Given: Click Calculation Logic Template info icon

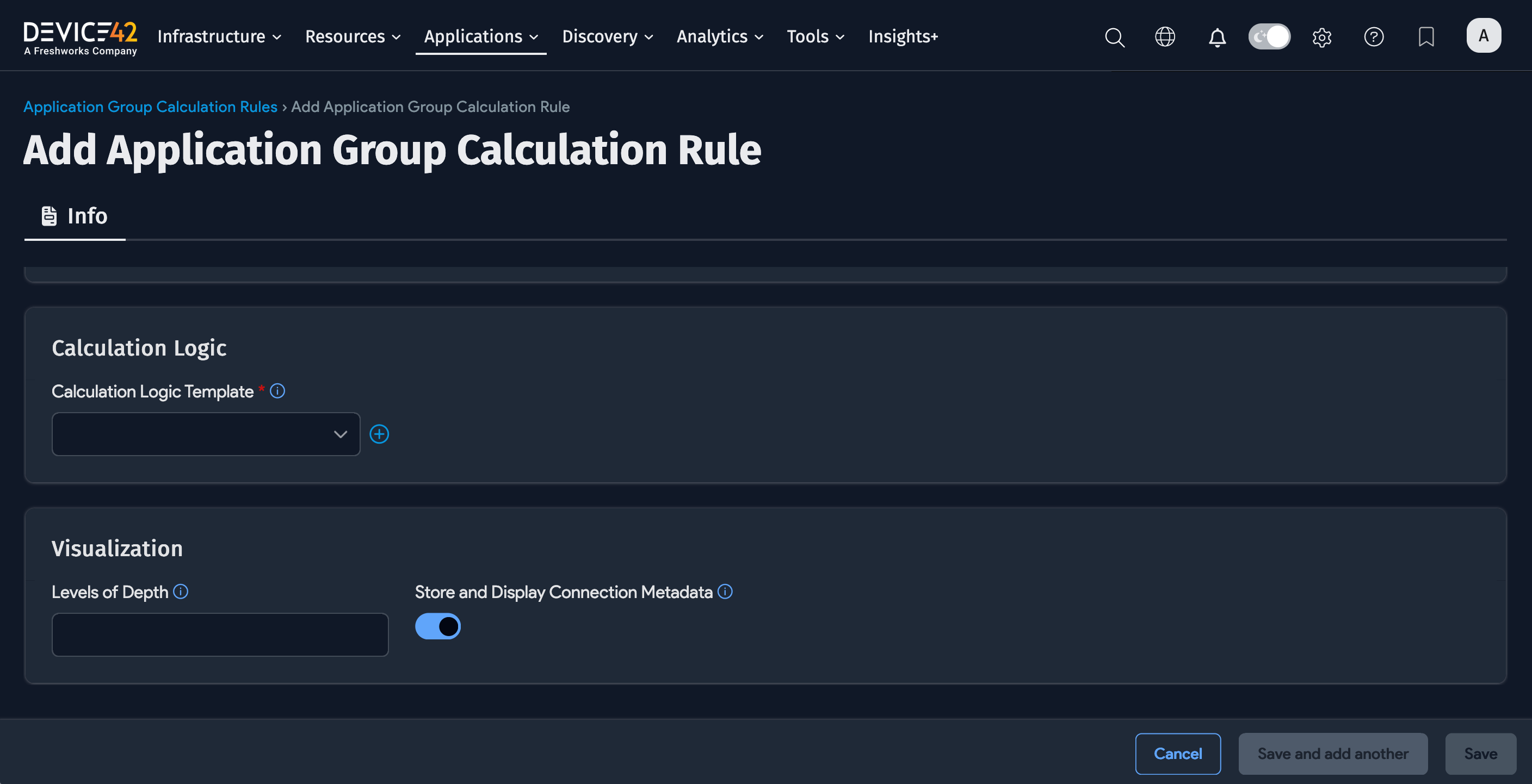Looking at the screenshot, I should pos(277,390).
